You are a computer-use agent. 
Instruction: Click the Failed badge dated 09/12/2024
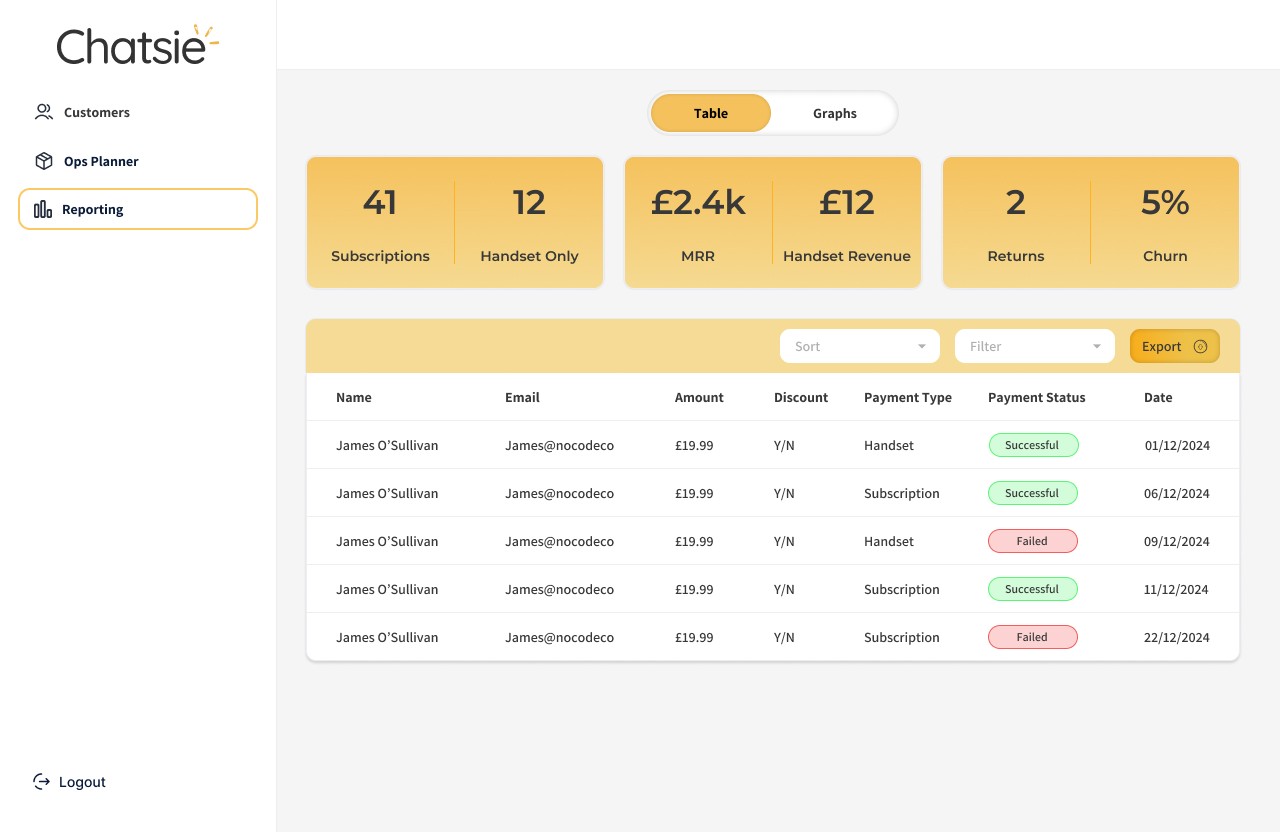pos(1033,541)
